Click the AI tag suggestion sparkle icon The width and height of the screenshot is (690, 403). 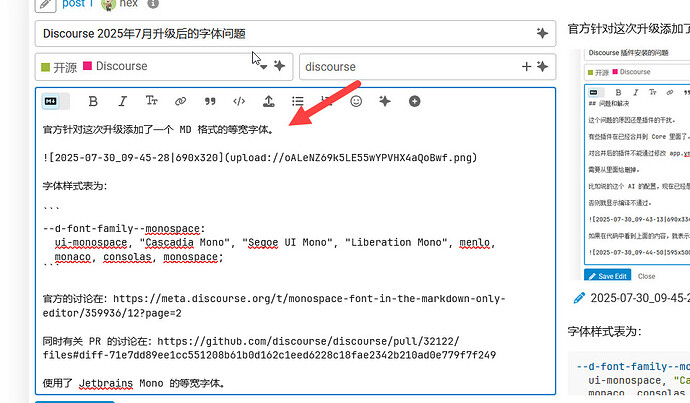click(542, 66)
